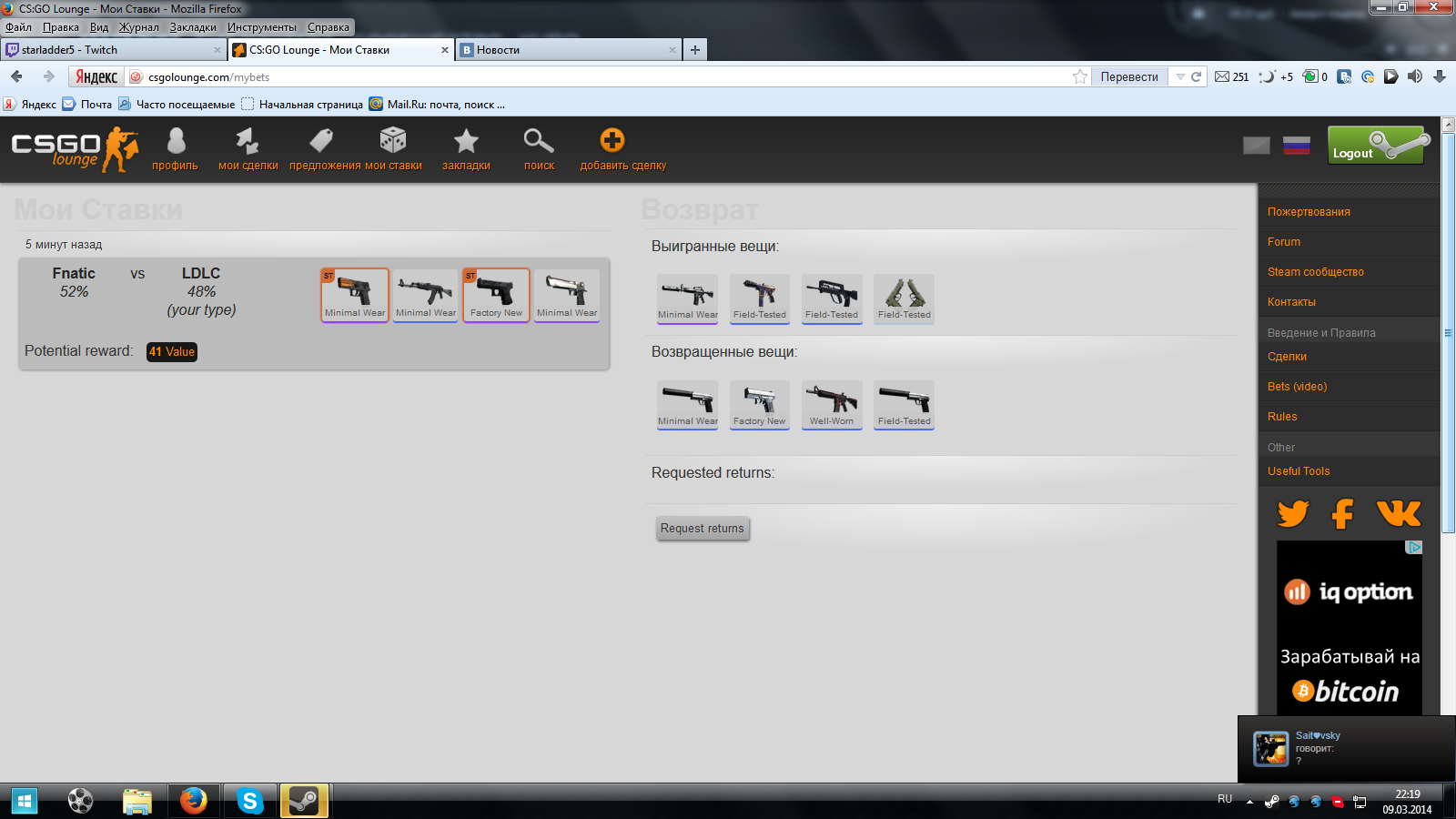1456x819 pixels.
Task: Open the Bets (video) link
Action: click(1298, 387)
